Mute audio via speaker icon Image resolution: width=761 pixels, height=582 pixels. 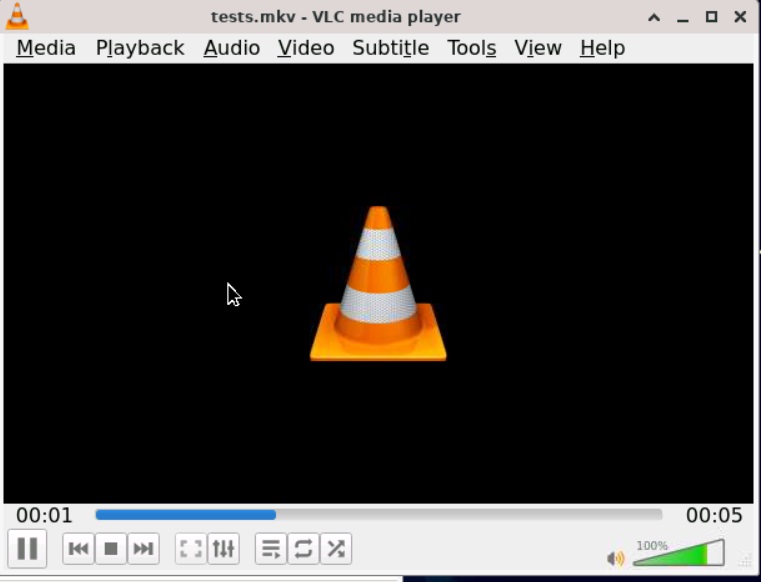615,558
